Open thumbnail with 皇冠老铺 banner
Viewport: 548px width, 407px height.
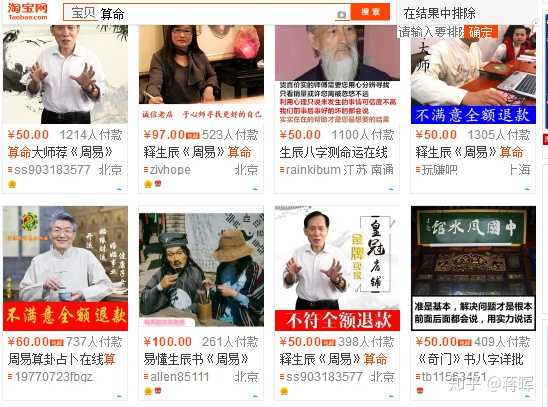tap(337, 268)
